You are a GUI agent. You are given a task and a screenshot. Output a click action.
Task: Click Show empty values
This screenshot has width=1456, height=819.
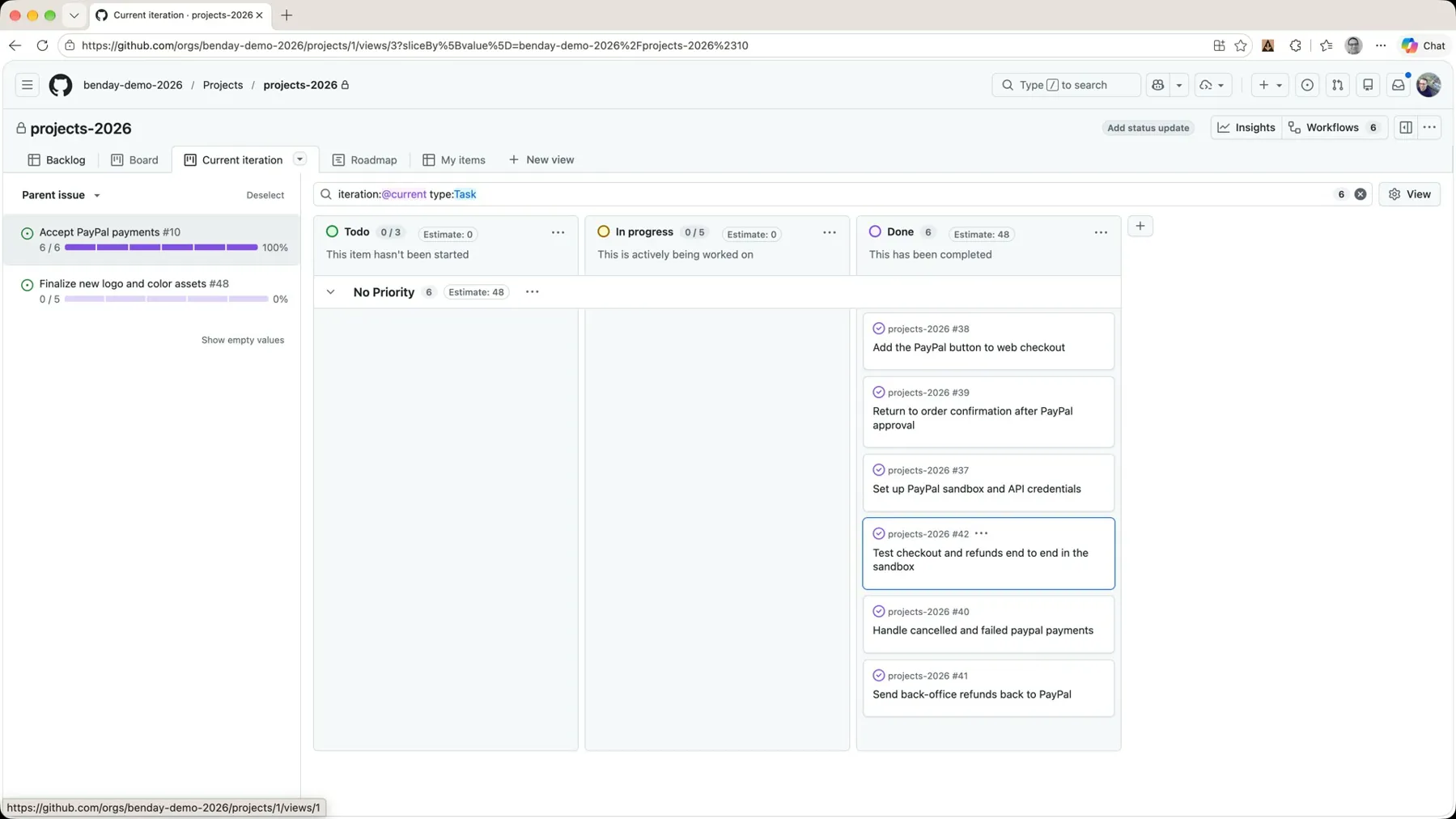pos(243,340)
